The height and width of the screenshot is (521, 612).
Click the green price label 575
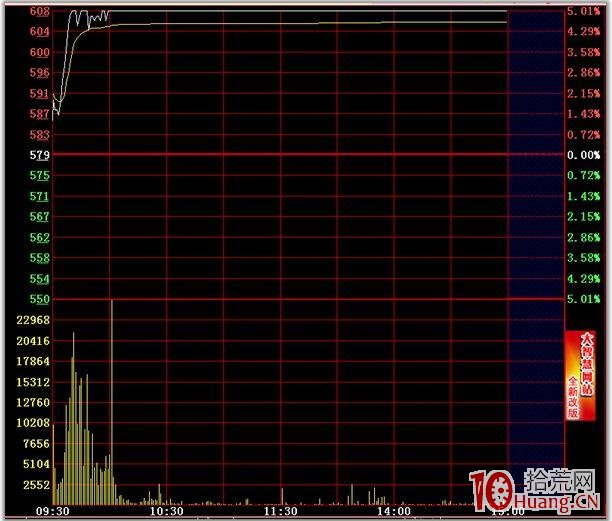40,176
